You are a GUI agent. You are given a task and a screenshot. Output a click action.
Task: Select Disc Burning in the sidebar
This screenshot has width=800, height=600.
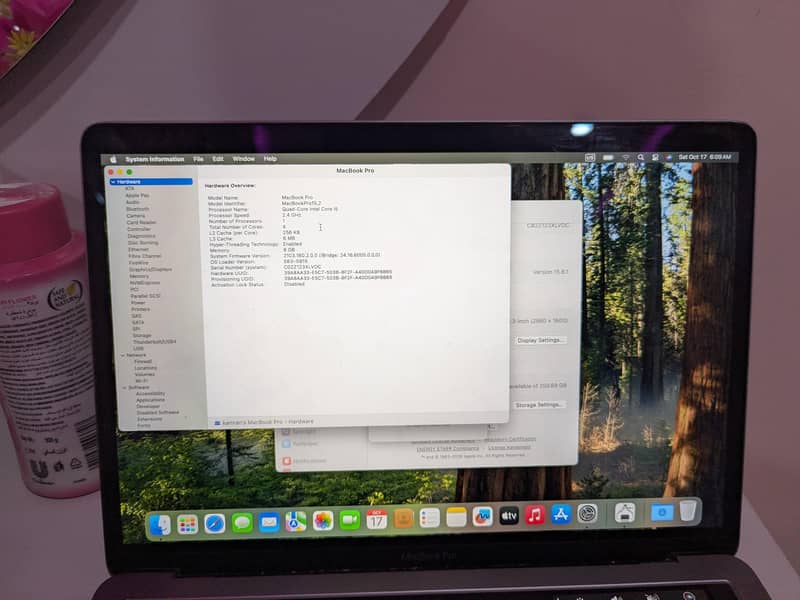click(143, 243)
